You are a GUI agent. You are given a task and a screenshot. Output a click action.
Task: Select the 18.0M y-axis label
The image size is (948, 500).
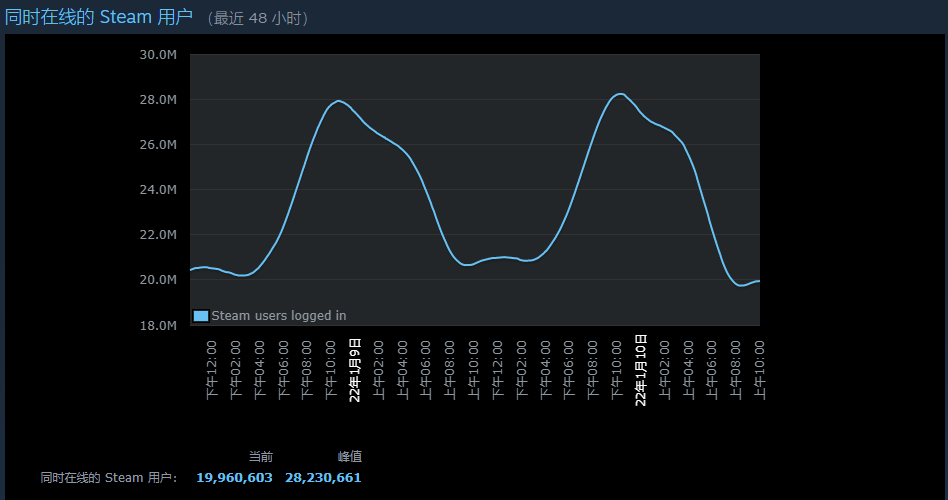pyautogui.click(x=158, y=325)
